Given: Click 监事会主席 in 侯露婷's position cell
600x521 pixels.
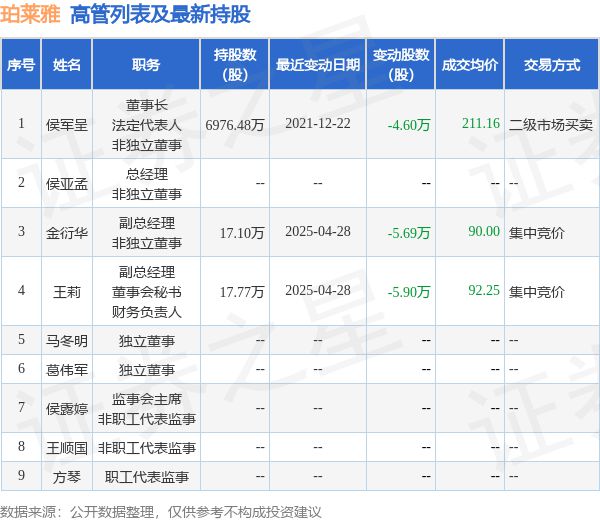Looking at the screenshot, I should 147,399.
